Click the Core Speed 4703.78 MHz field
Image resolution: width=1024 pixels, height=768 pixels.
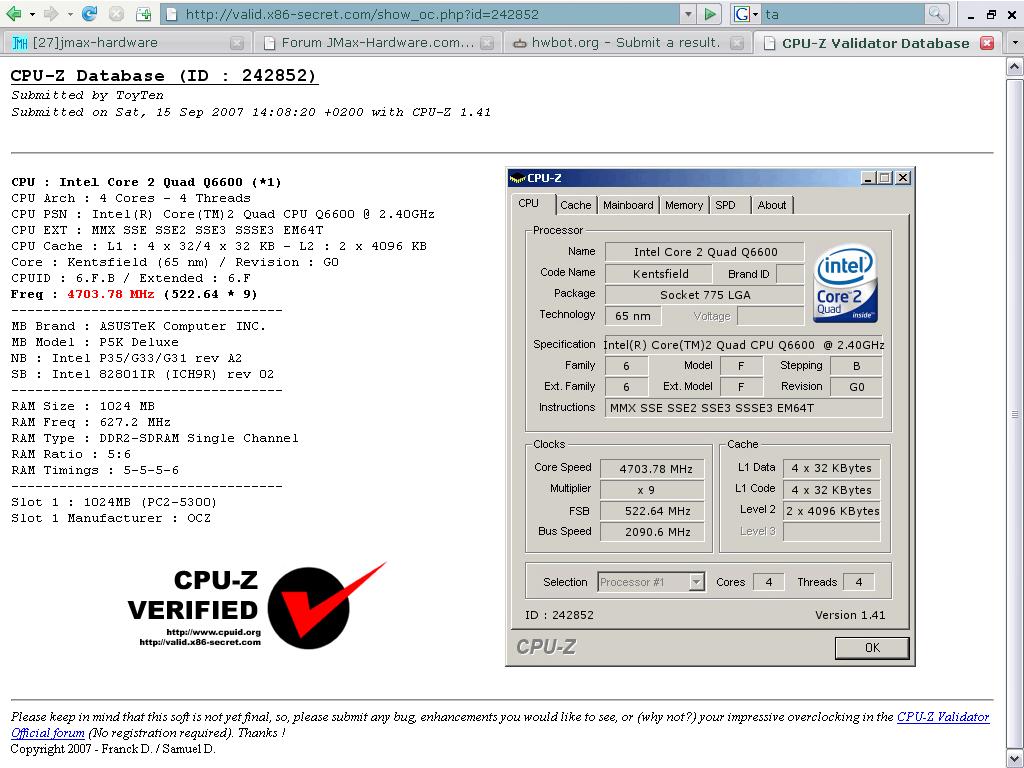coord(652,469)
